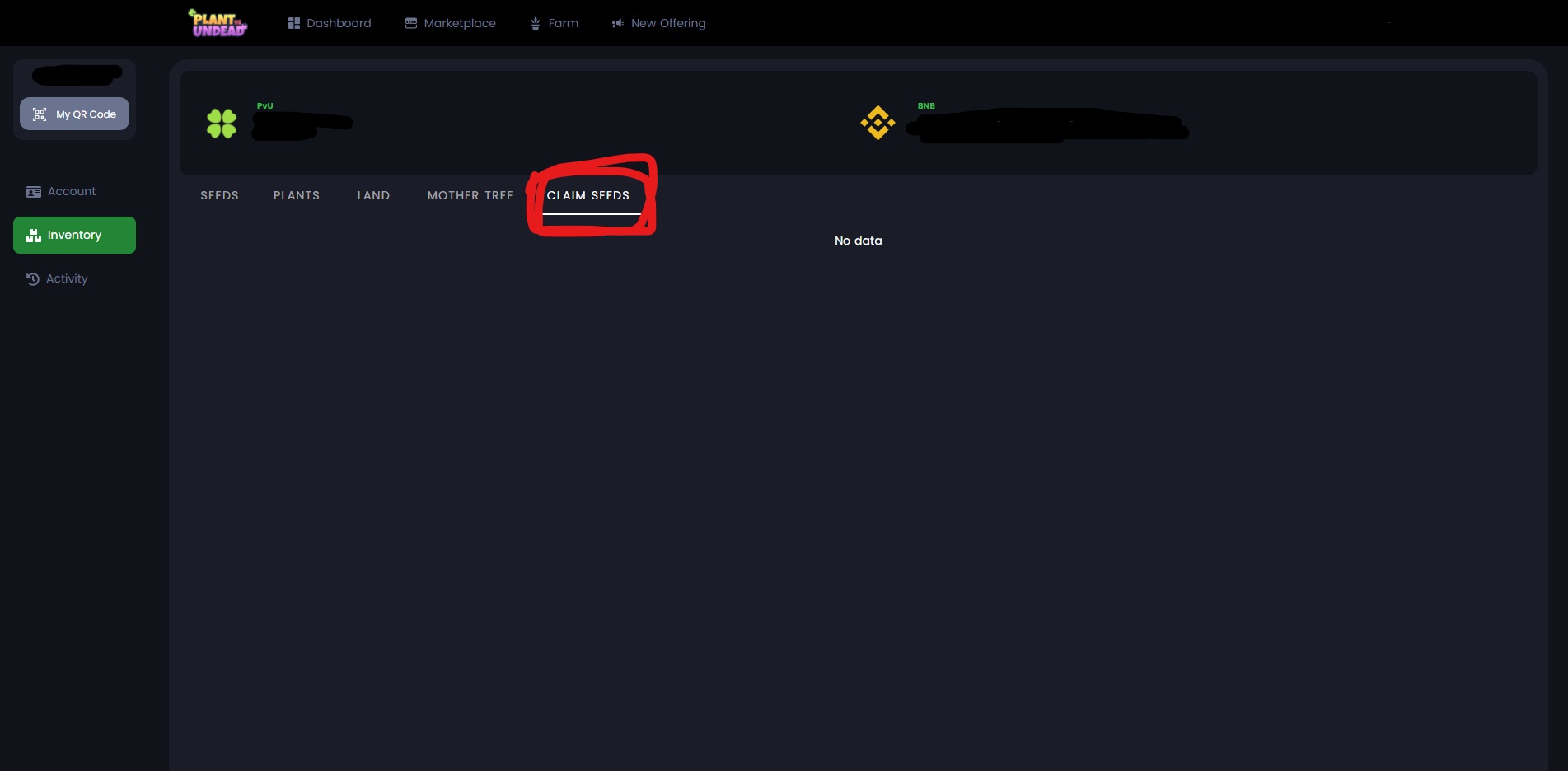The height and width of the screenshot is (771, 1568).
Task: Open the Account section in sidebar
Action: (61, 191)
